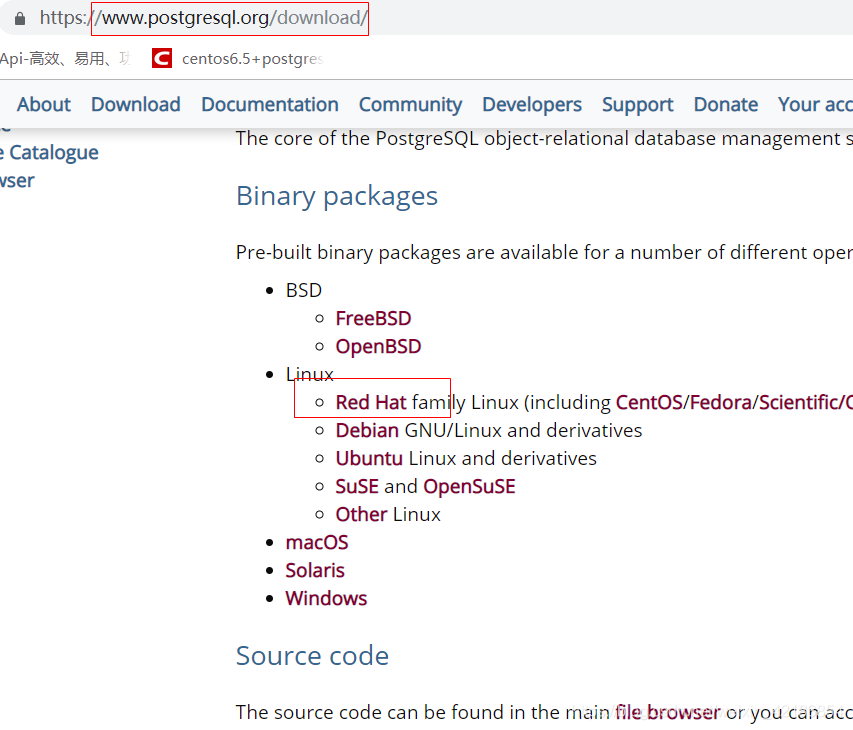This screenshot has width=853, height=730.
Task: Open the OpenBSD packages link
Action: click(378, 347)
